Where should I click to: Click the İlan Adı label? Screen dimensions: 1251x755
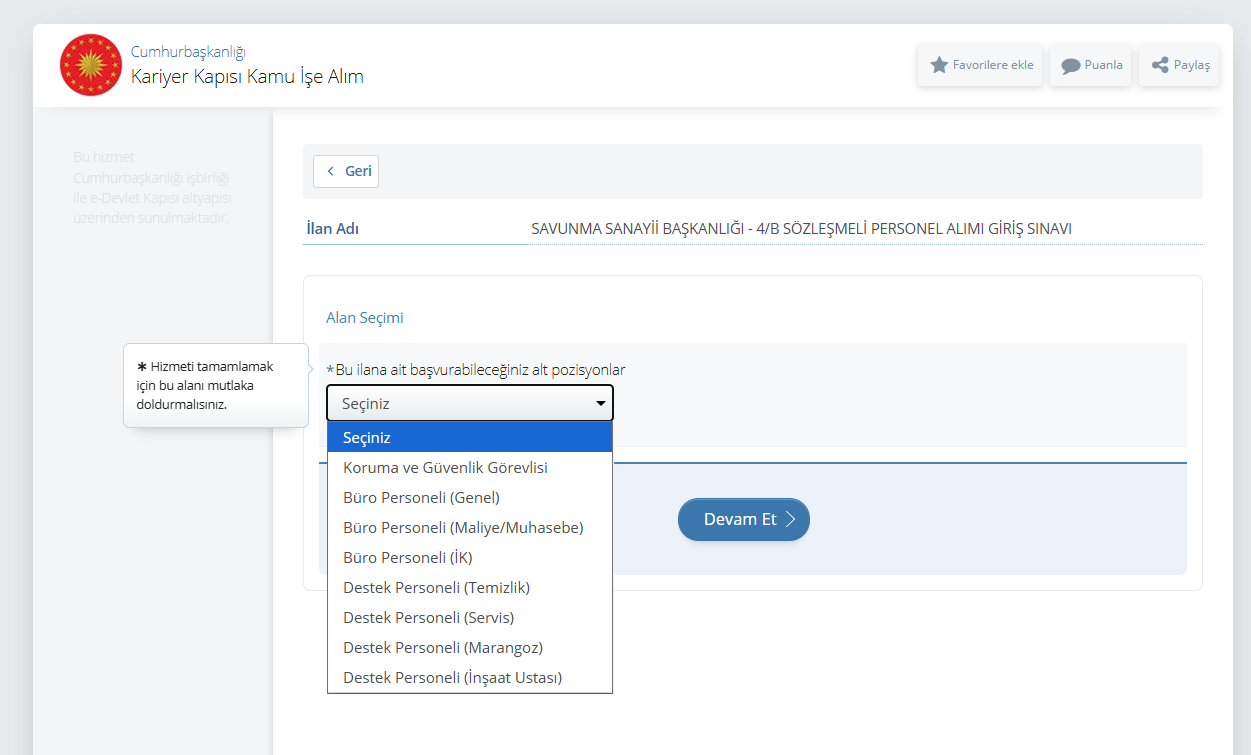click(x=333, y=228)
